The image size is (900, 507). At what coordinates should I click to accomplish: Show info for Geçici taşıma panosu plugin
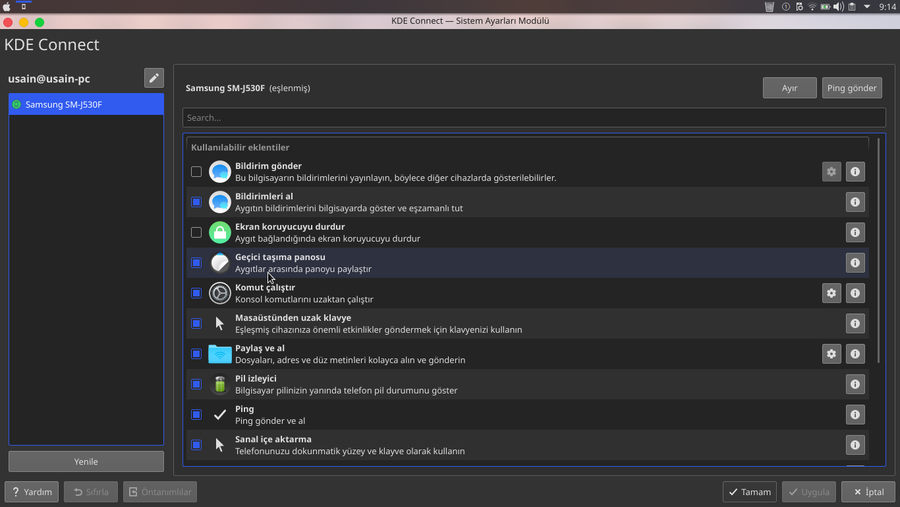click(x=855, y=263)
